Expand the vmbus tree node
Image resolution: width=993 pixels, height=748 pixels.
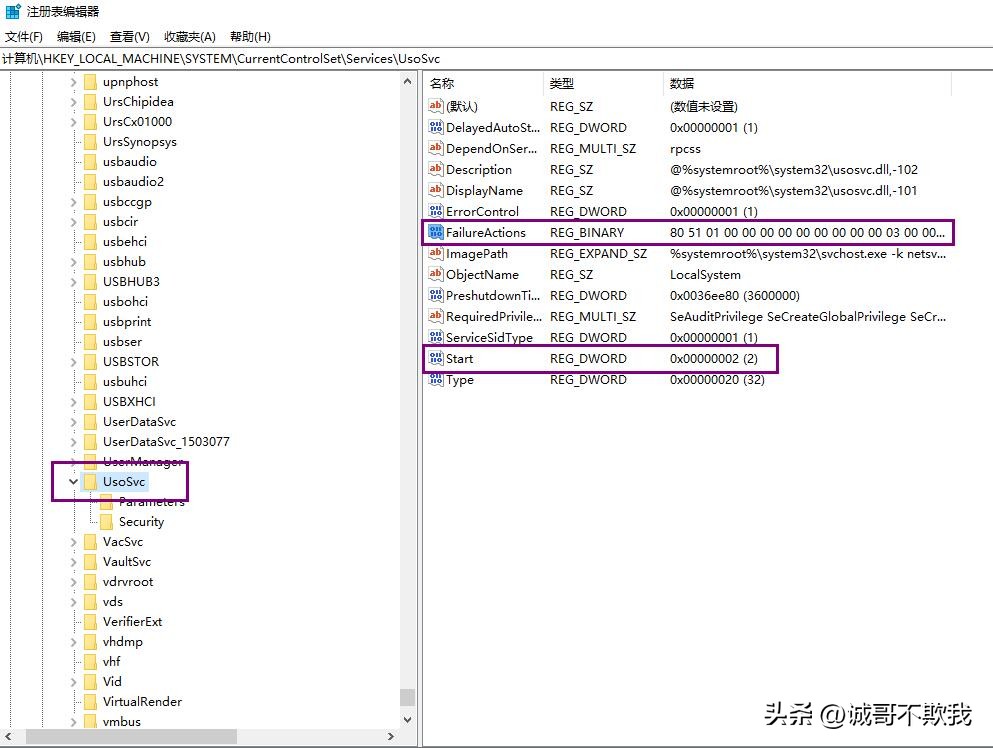(x=72, y=721)
